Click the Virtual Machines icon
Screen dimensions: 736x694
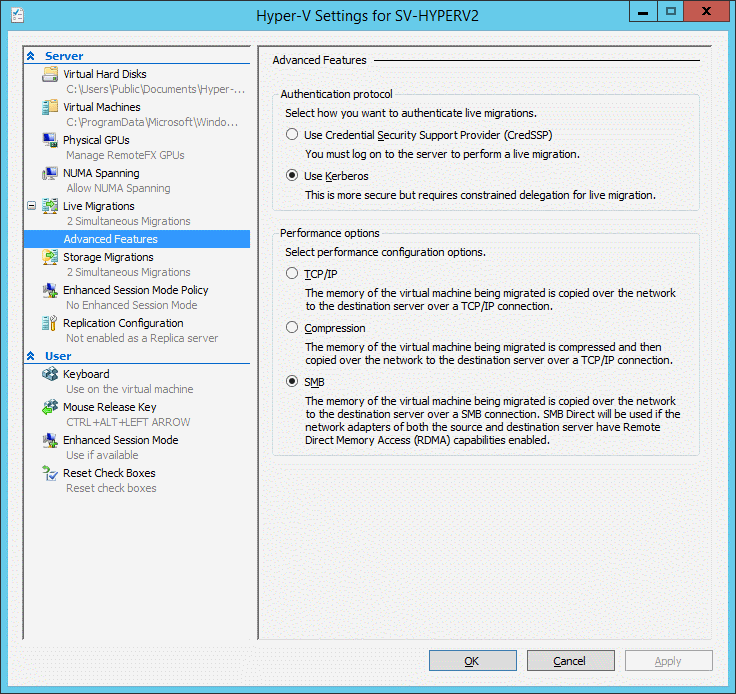[50, 107]
